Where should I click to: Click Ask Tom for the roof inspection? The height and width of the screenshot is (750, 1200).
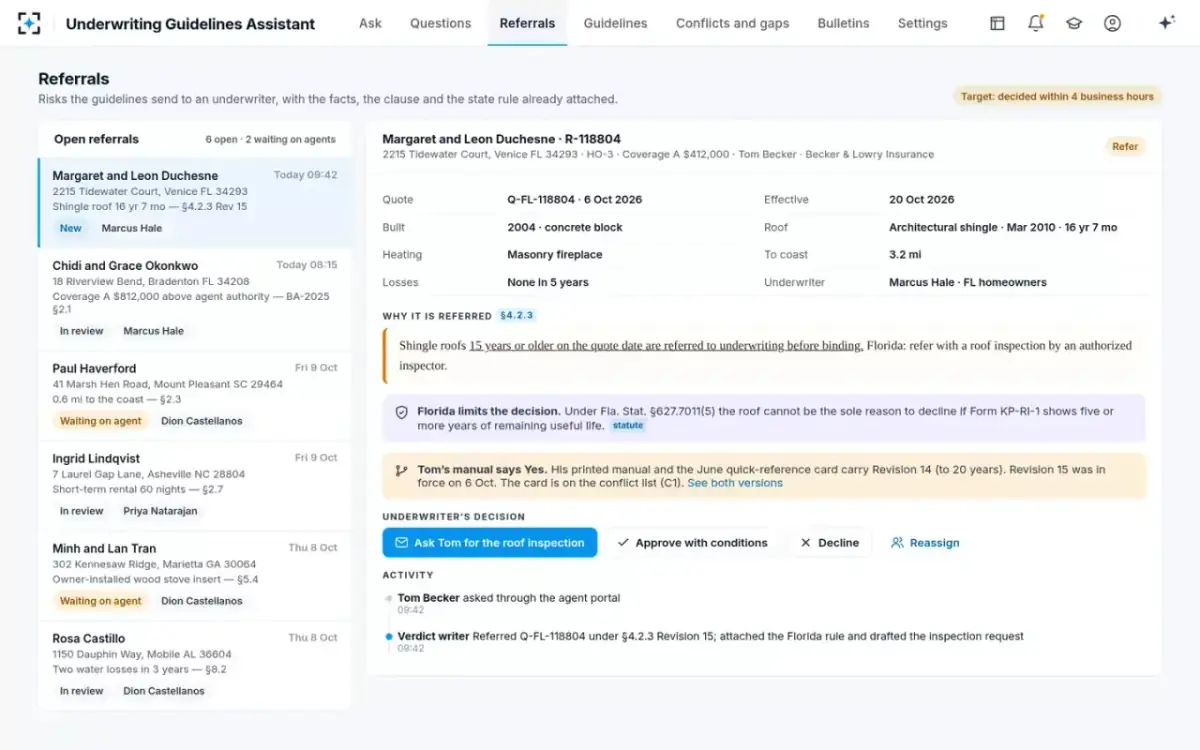point(490,543)
